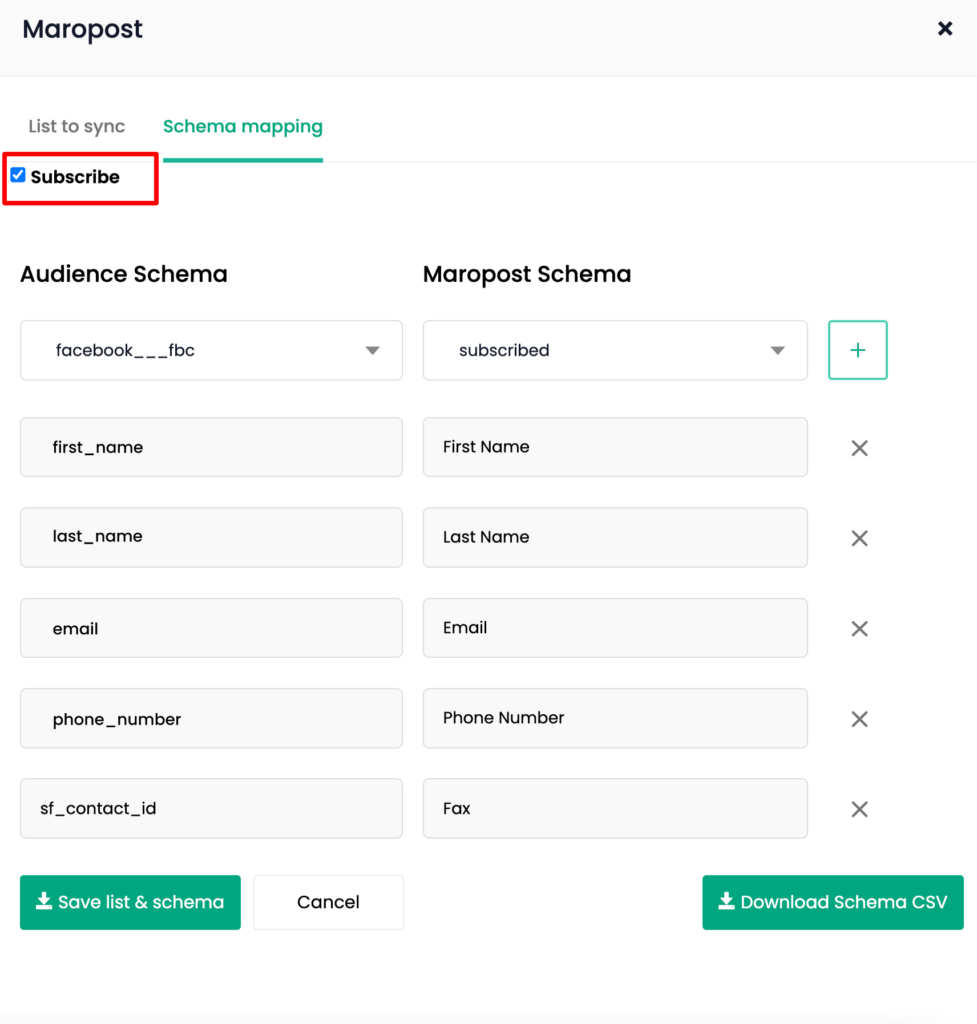Click the Fax Maropost field

tap(615, 808)
